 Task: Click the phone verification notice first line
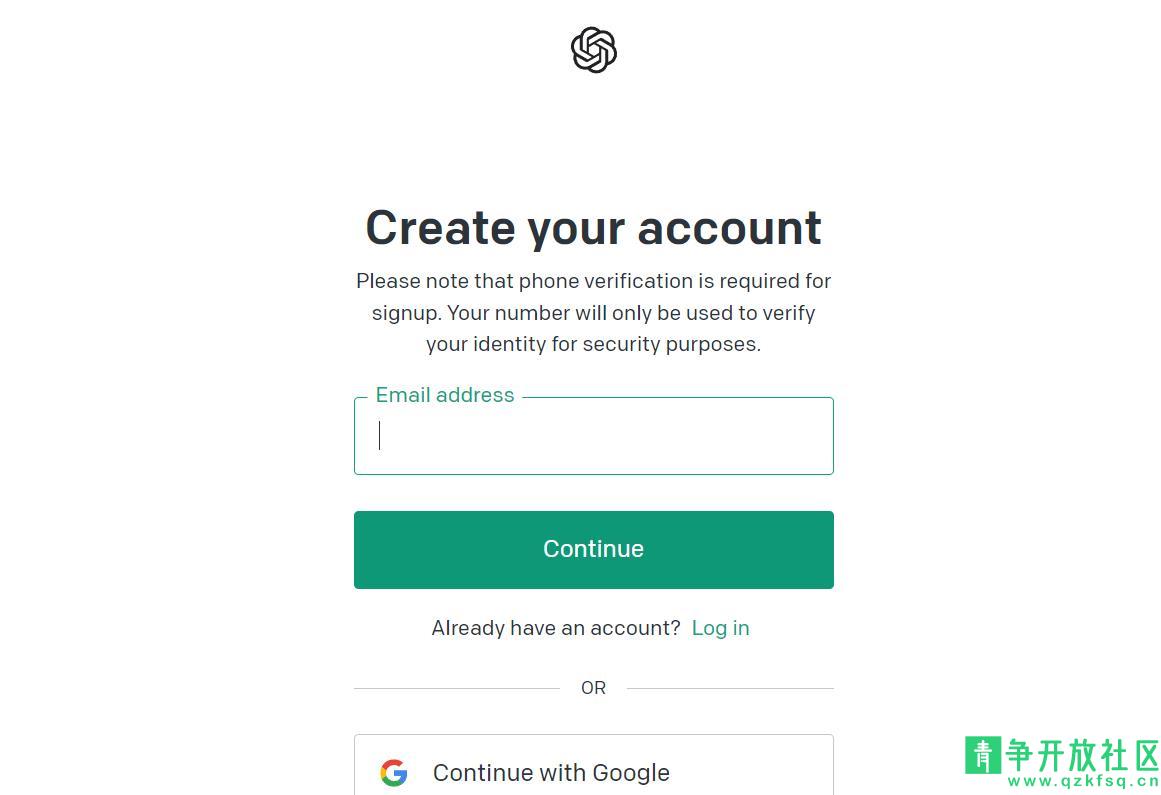click(594, 281)
